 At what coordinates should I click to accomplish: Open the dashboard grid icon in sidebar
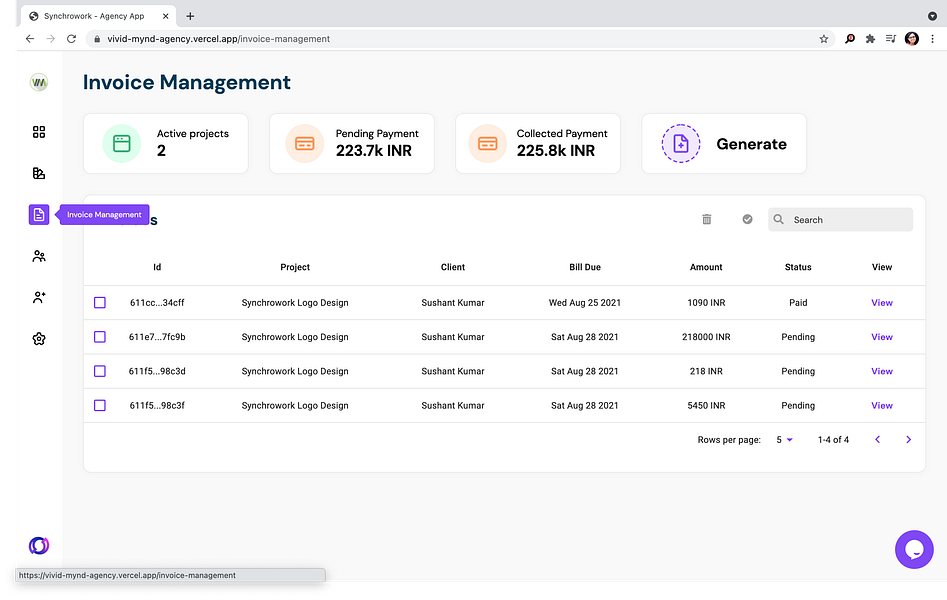pos(39,132)
